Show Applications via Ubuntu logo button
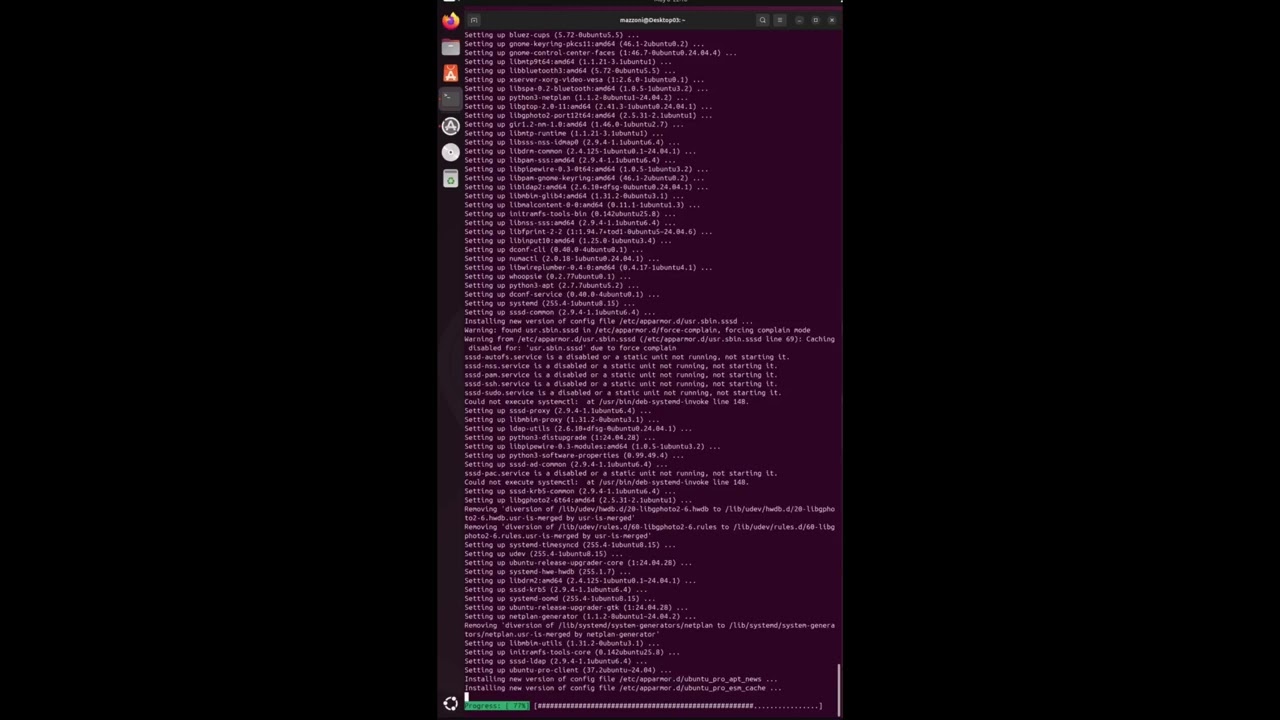 (451, 704)
